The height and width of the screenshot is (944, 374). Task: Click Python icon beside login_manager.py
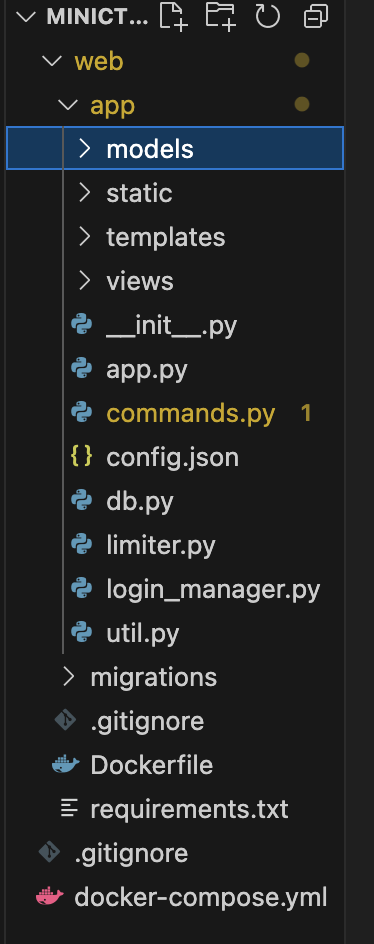81,589
